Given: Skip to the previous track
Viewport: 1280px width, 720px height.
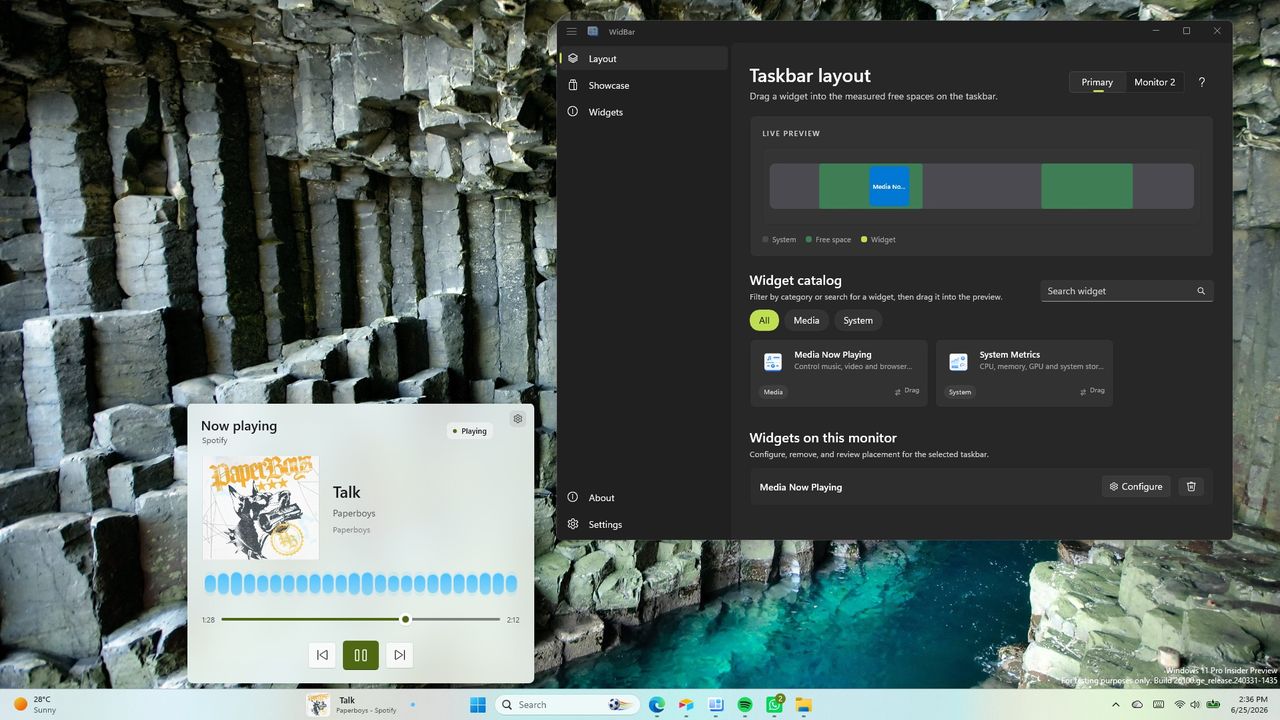Looking at the screenshot, I should 322,655.
